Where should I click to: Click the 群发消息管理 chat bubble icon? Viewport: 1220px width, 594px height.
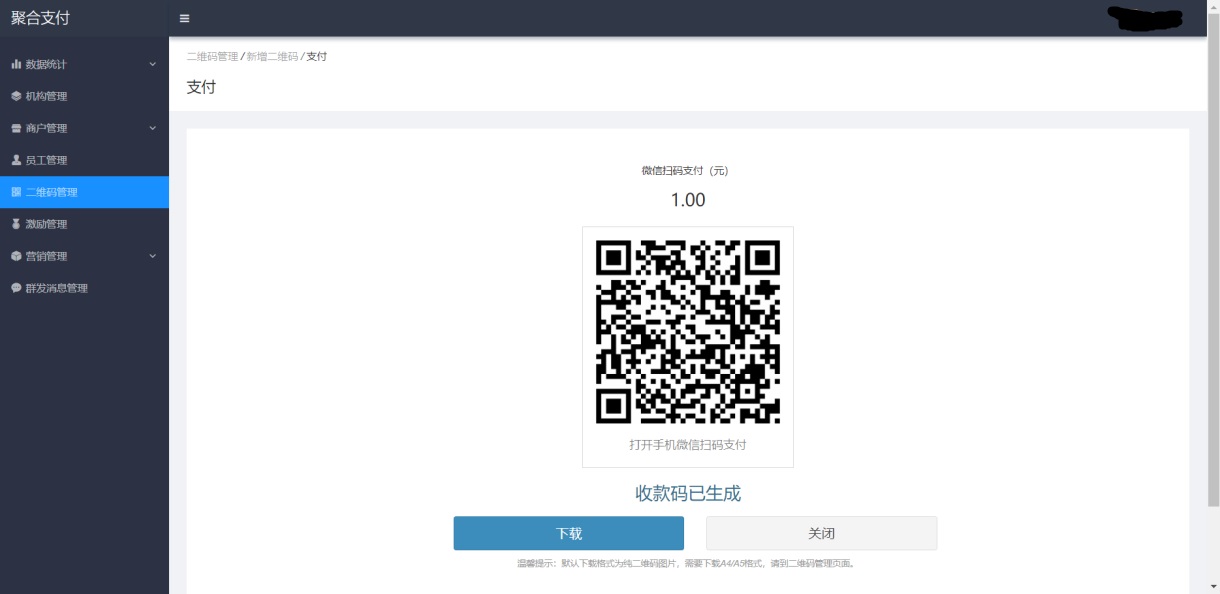16,288
